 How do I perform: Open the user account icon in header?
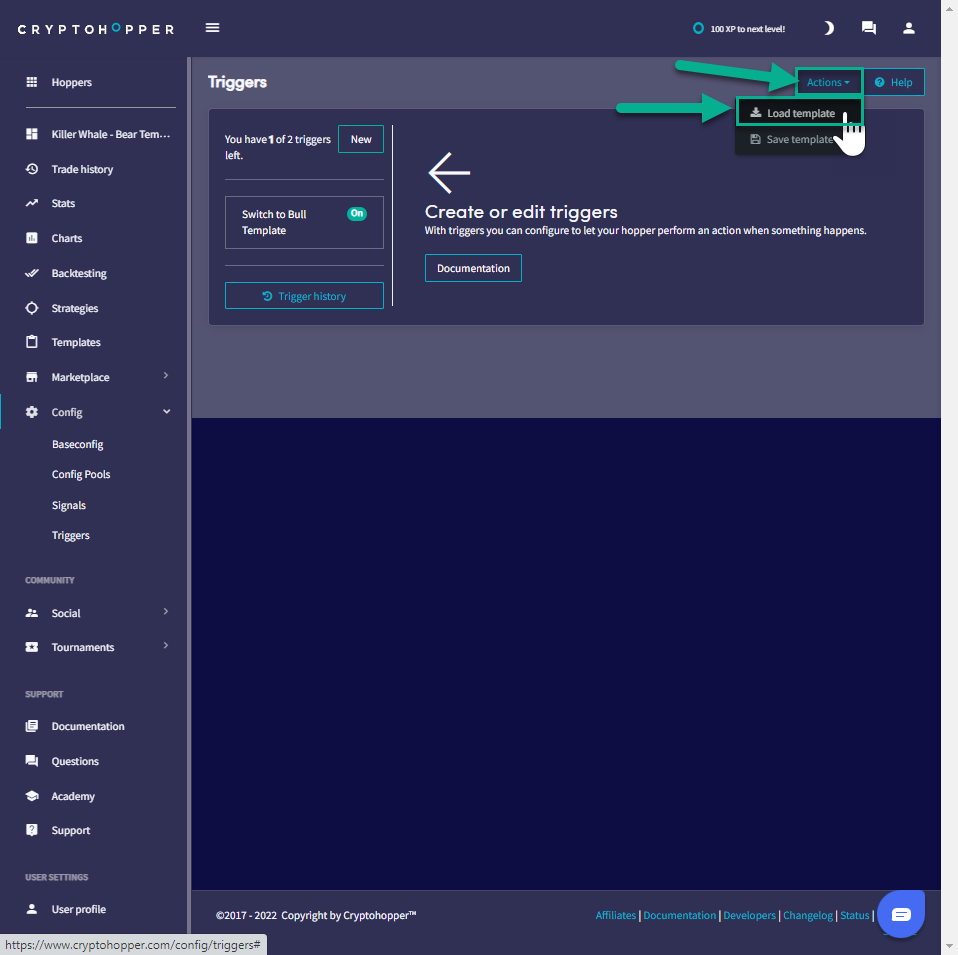click(908, 28)
